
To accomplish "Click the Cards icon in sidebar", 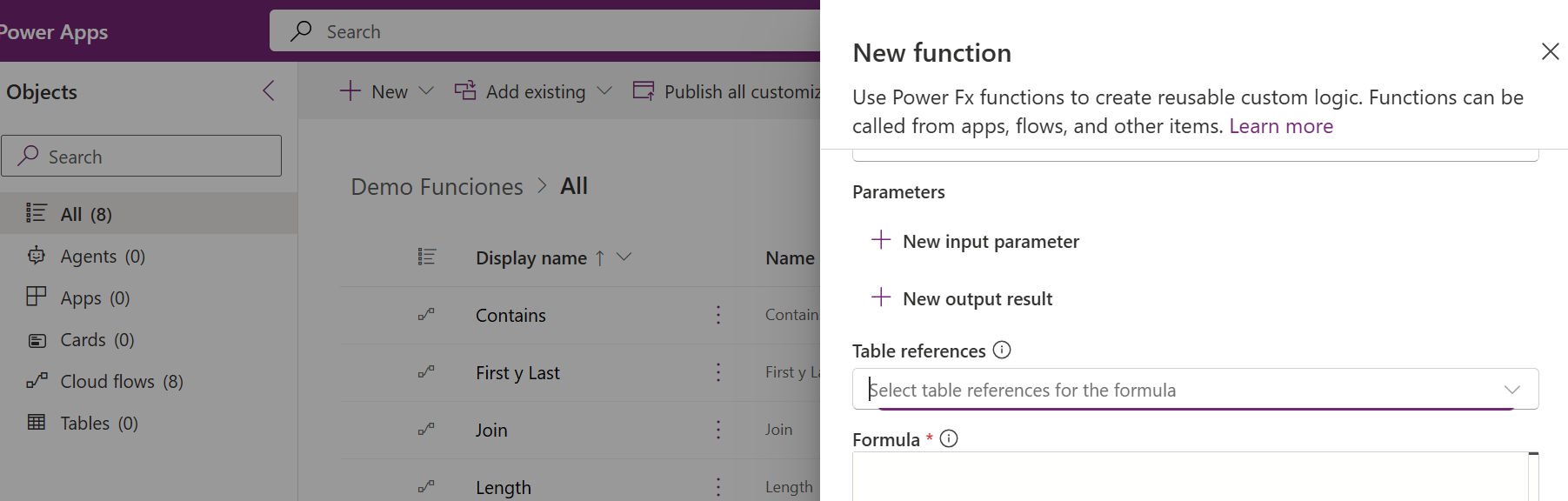I will [x=37, y=340].
